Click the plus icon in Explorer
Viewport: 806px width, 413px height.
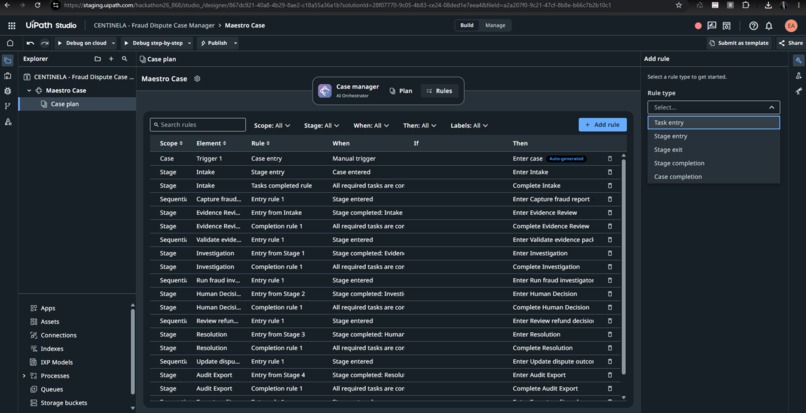click(111, 59)
